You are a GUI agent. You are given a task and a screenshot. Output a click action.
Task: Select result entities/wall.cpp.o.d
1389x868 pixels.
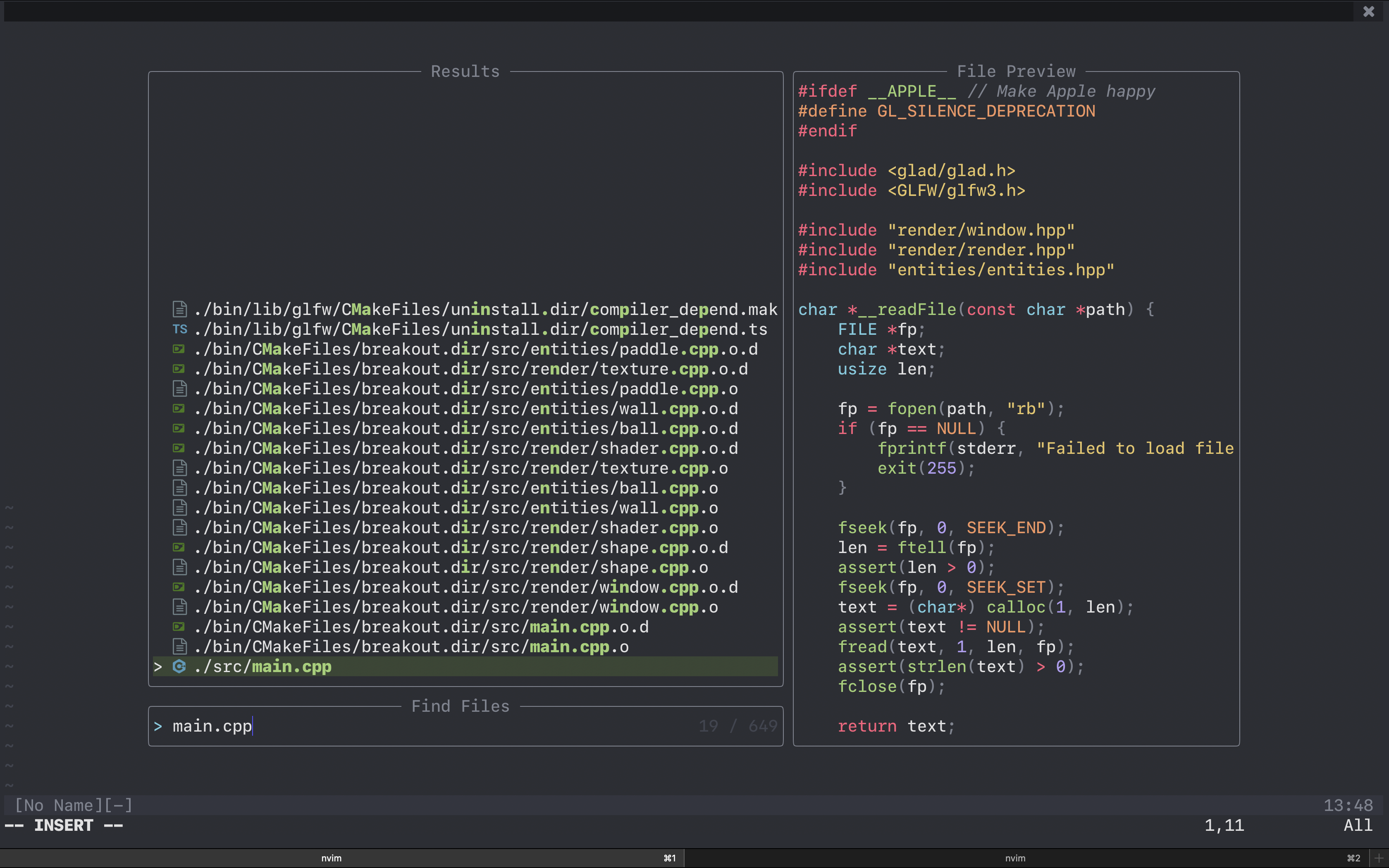click(x=465, y=409)
